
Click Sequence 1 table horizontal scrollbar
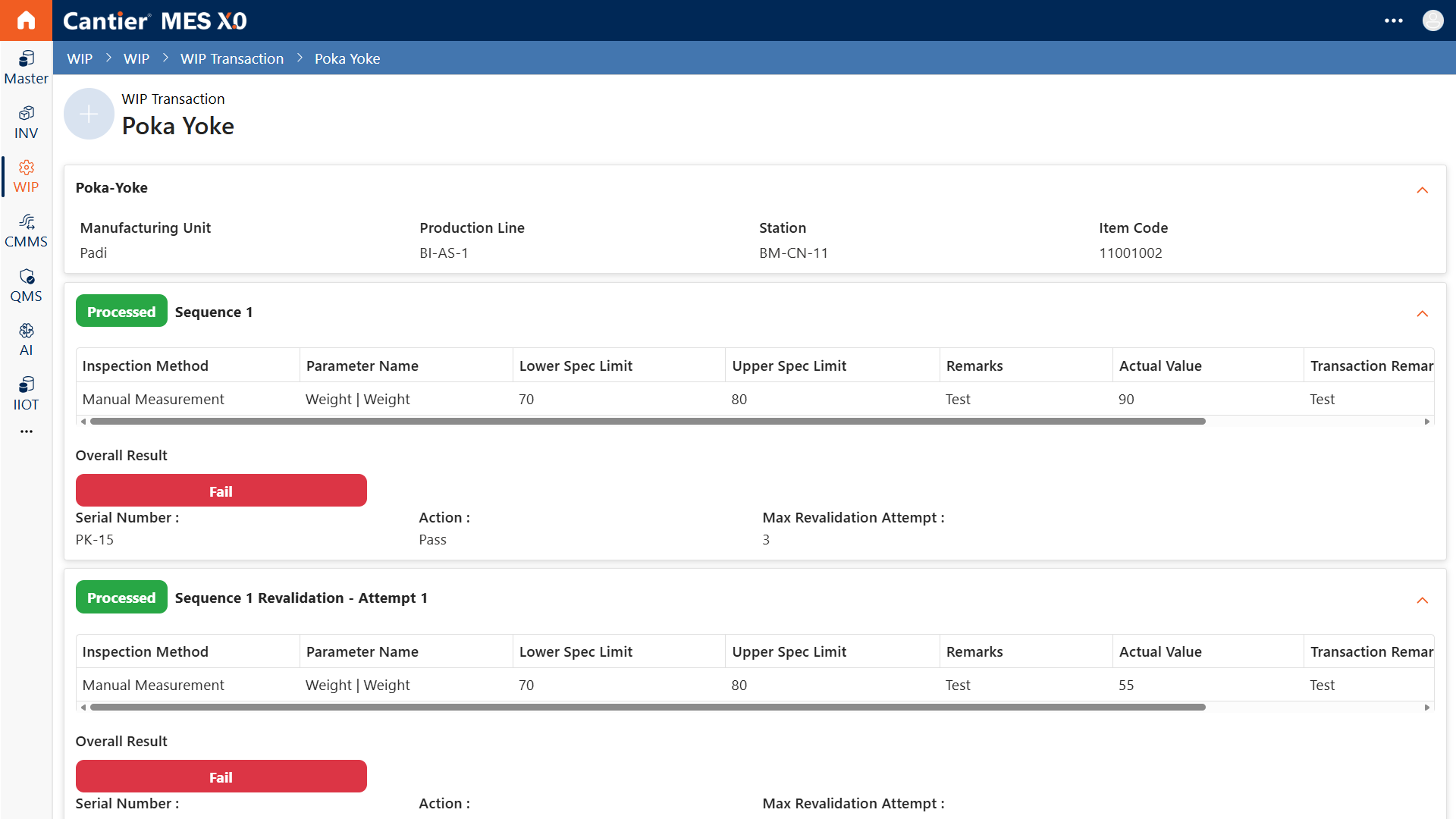(x=648, y=421)
